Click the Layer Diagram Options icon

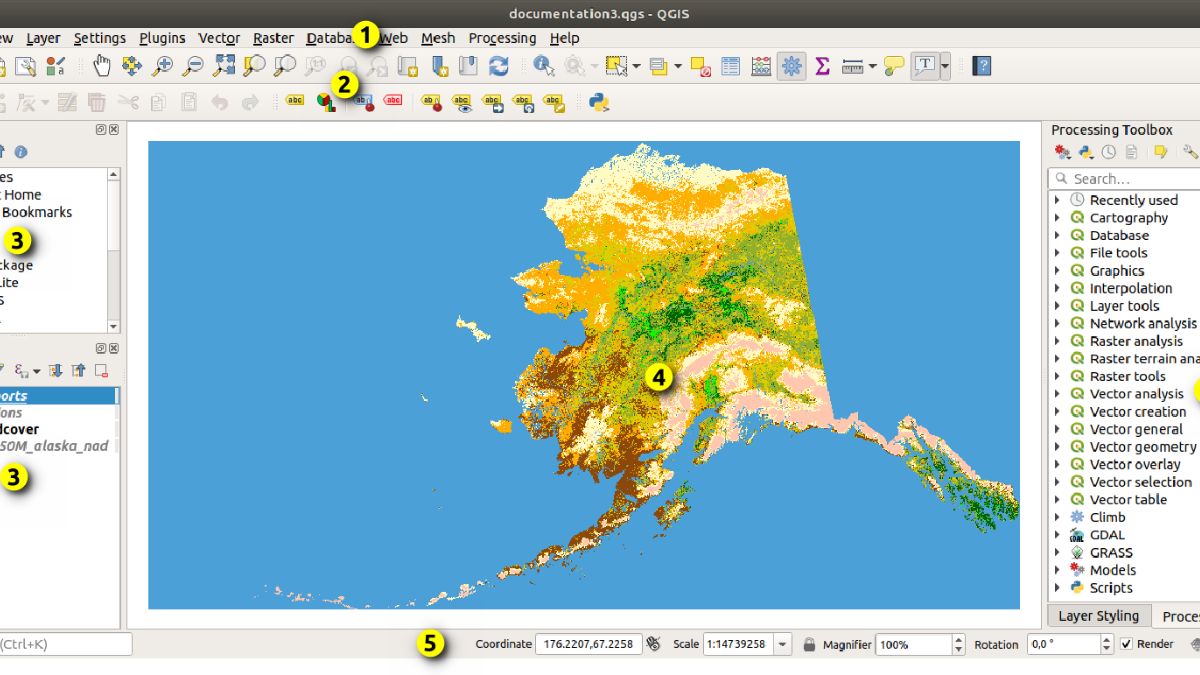click(x=326, y=101)
